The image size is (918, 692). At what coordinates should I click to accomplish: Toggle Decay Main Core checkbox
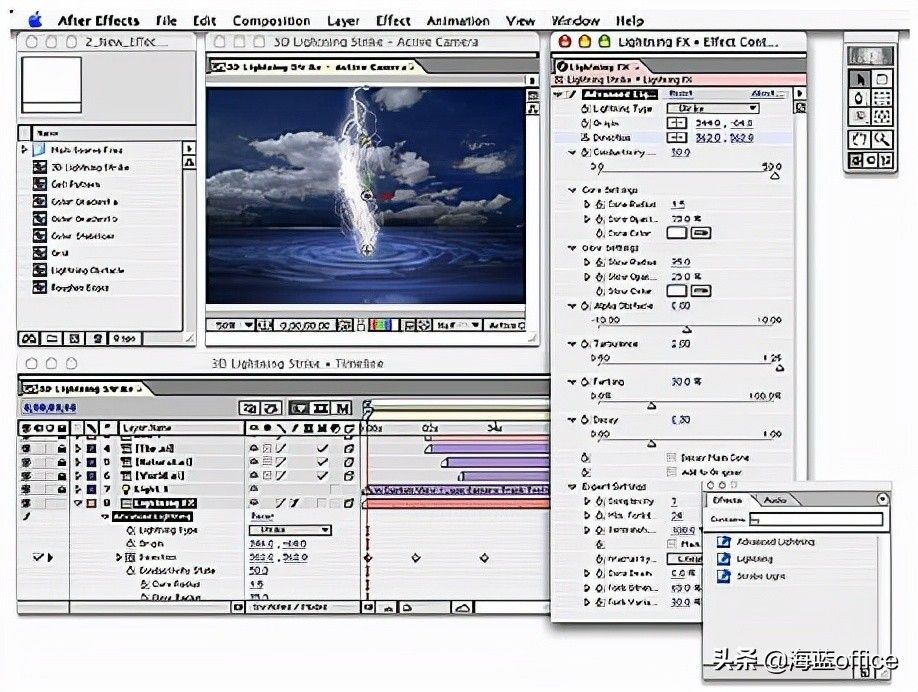pyautogui.click(x=672, y=458)
